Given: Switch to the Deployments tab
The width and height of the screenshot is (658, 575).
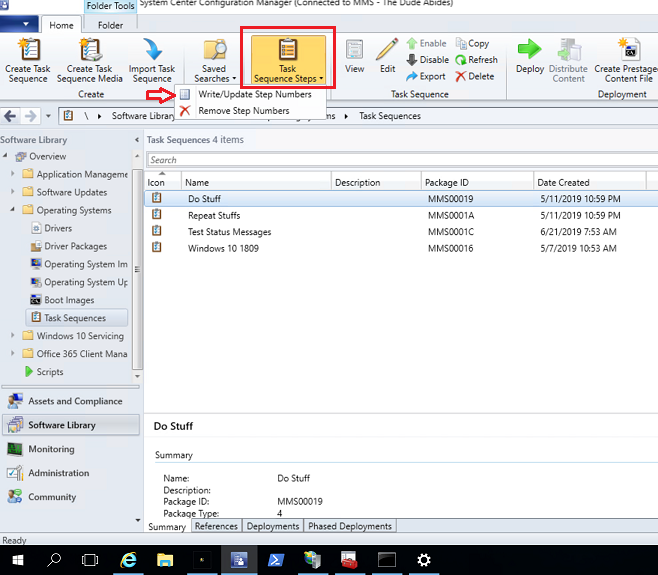Looking at the screenshot, I should [273, 526].
